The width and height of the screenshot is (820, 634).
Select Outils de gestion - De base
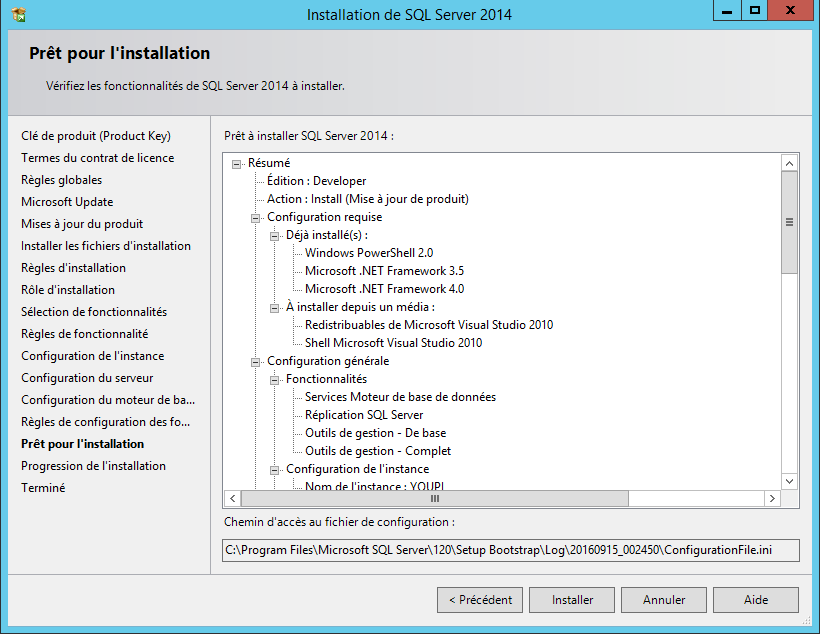click(x=375, y=433)
